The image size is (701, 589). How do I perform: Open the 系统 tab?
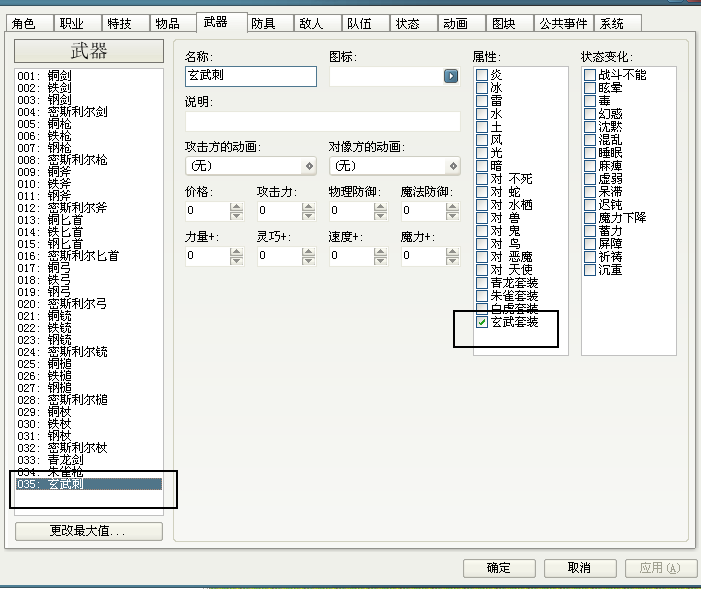pos(617,23)
